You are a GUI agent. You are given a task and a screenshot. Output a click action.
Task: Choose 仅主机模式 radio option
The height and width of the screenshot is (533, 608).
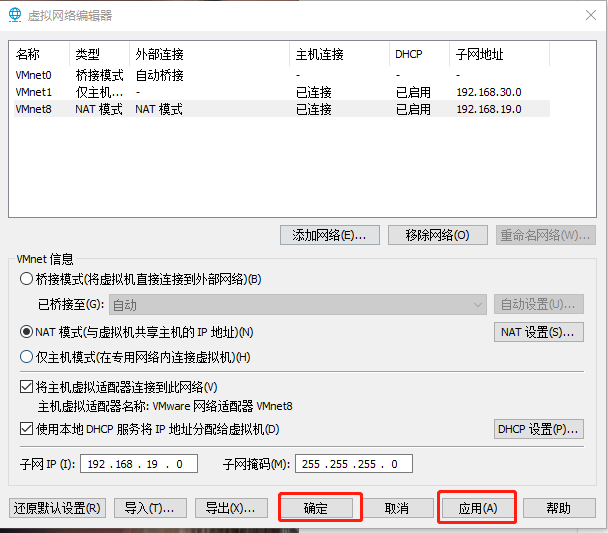click(x=27, y=357)
